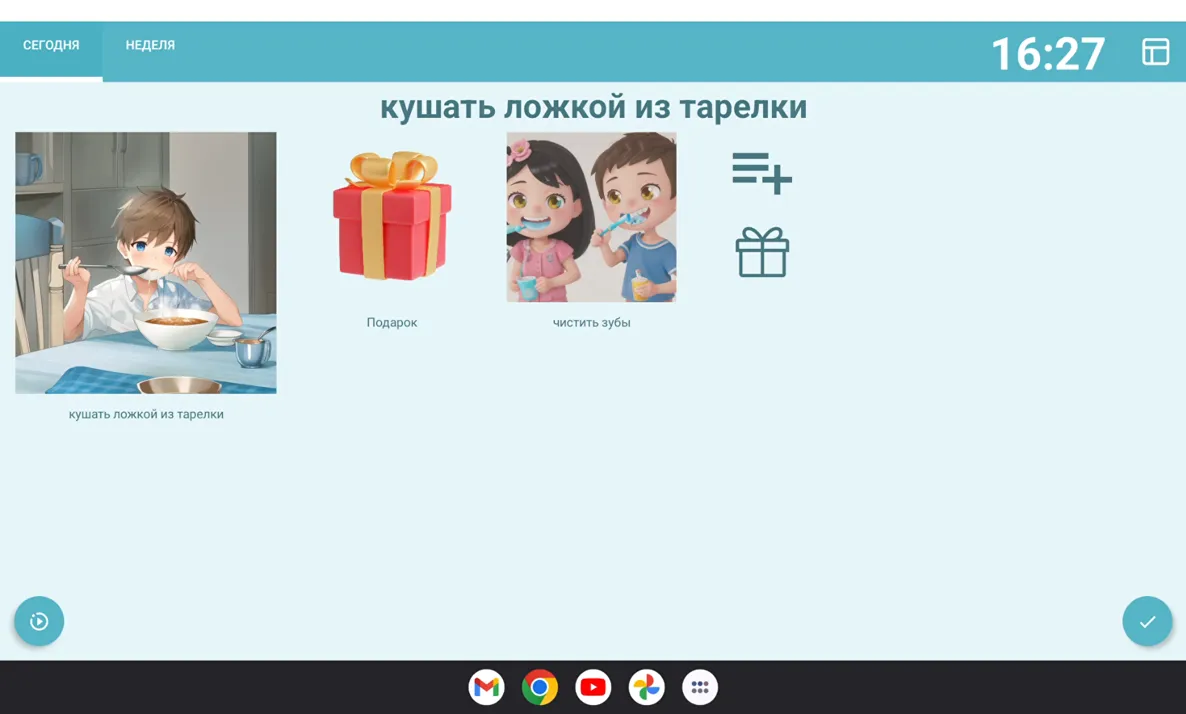Select the boy eating soup picture

point(146,262)
